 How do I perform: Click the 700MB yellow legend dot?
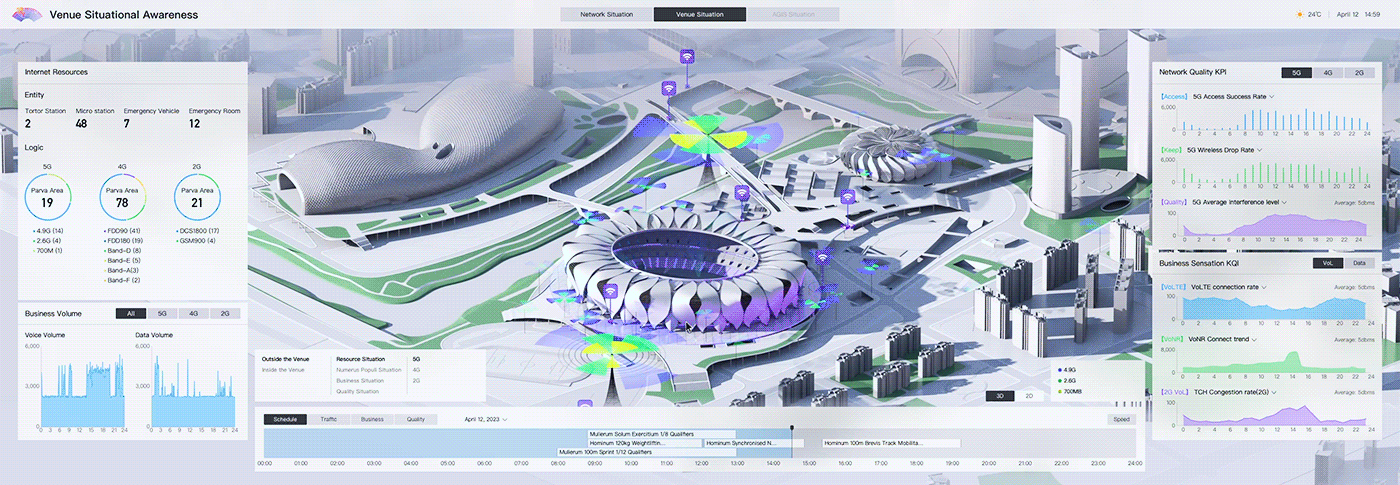(x=1059, y=391)
